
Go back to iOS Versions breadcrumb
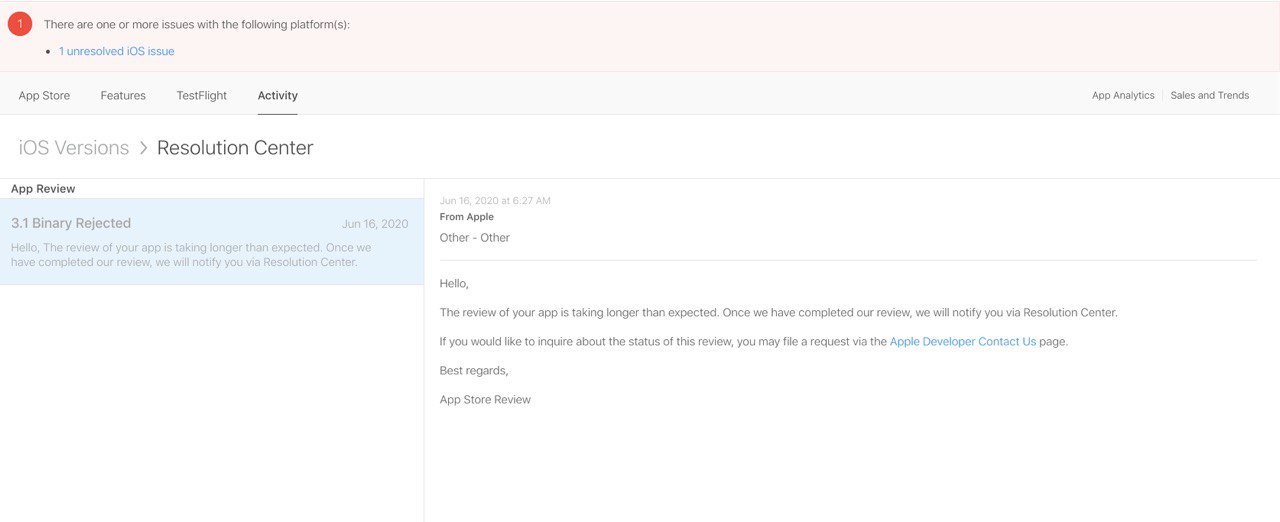click(x=74, y=148)
